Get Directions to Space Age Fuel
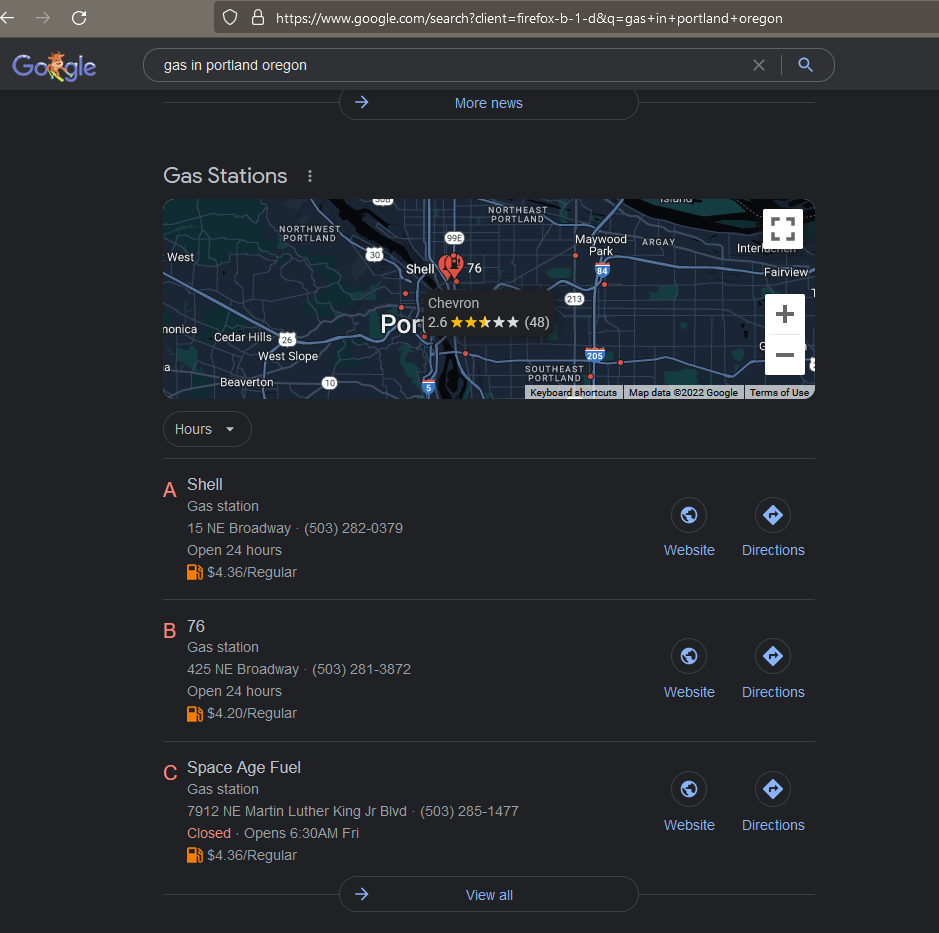Image resolution: width=939 pixels, height=933 pixels. tap(773, 789)
